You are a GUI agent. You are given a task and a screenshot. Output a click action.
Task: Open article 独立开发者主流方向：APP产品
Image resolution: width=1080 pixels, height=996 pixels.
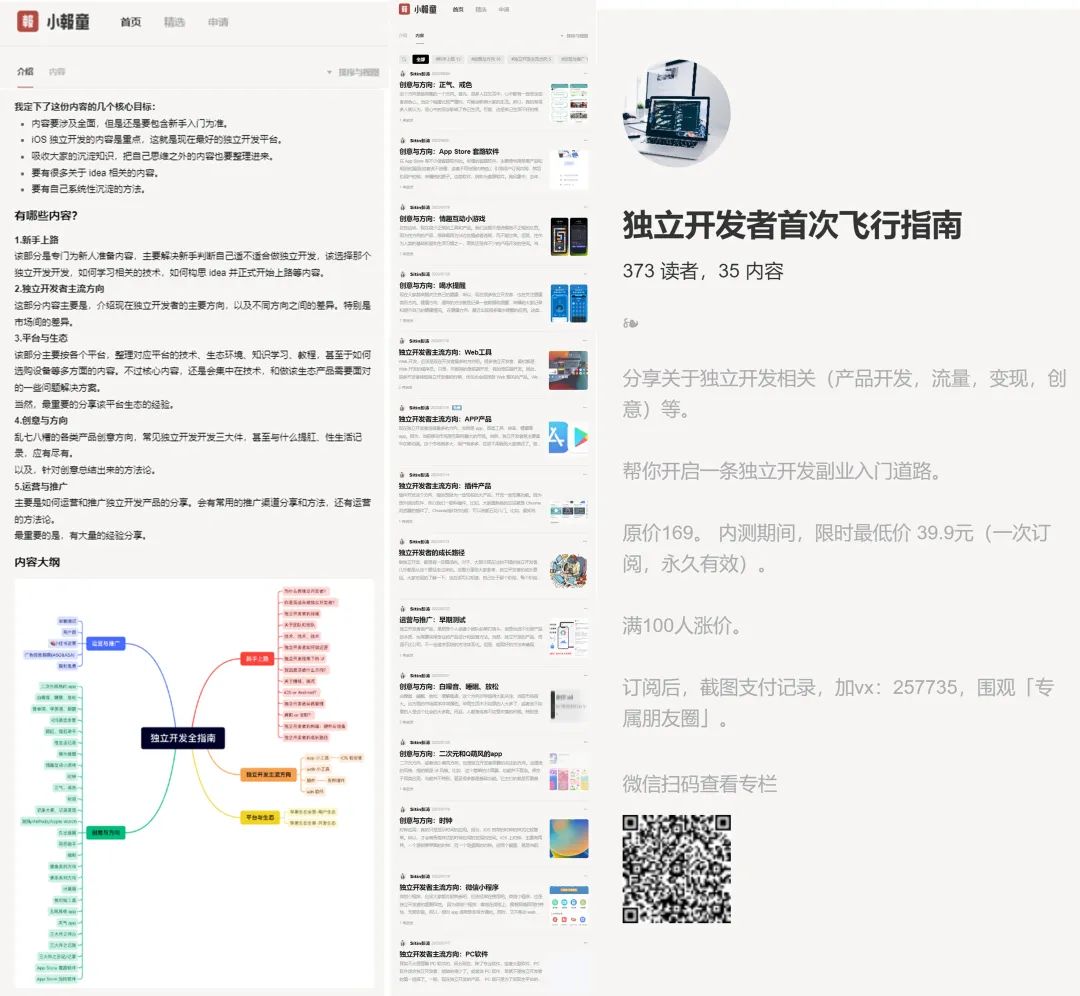pyautogui.click(x=446, y=419)
